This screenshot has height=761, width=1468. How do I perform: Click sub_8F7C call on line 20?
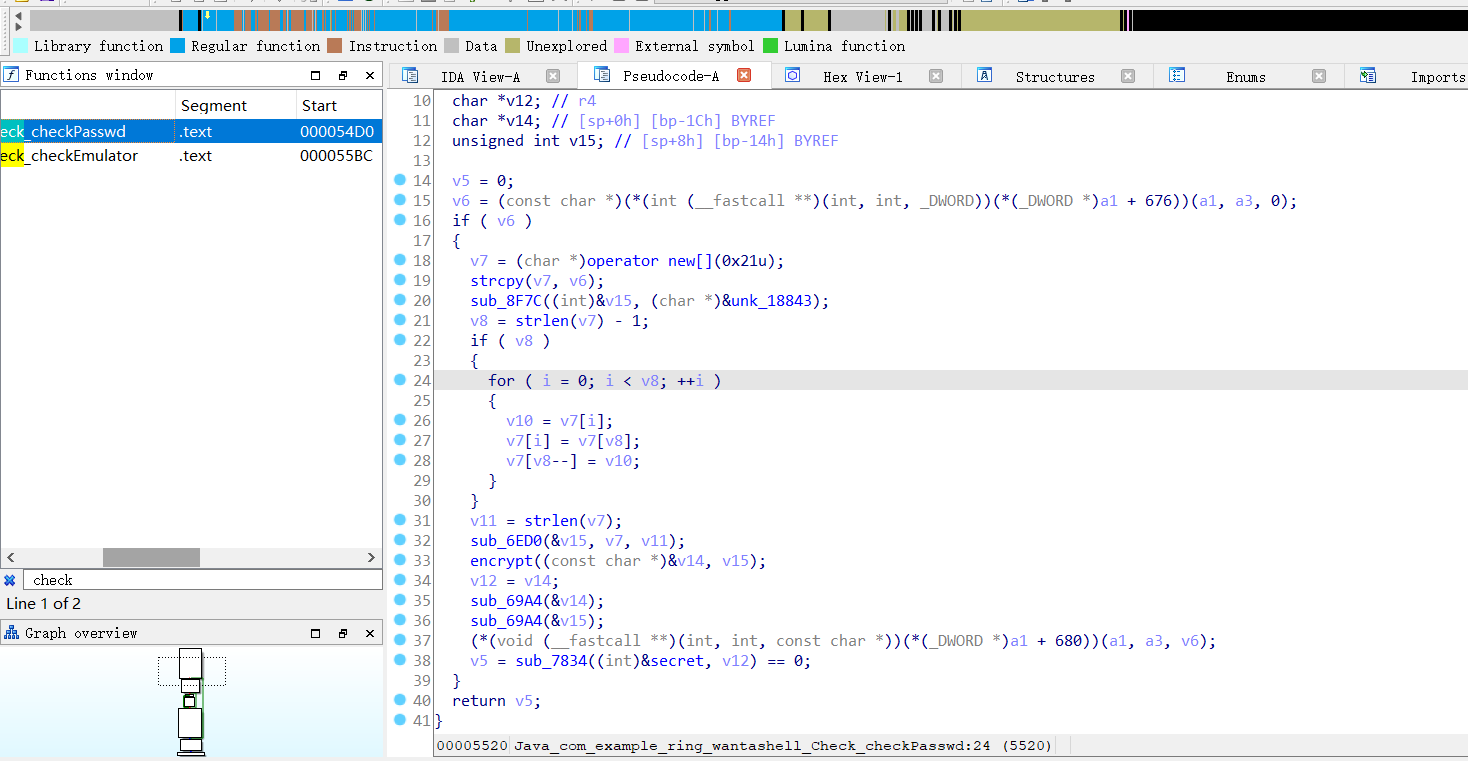506,301
